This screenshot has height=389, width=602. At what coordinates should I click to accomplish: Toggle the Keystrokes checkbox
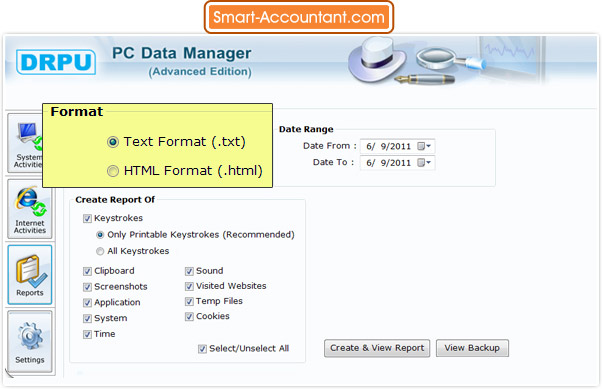(88, 219)
